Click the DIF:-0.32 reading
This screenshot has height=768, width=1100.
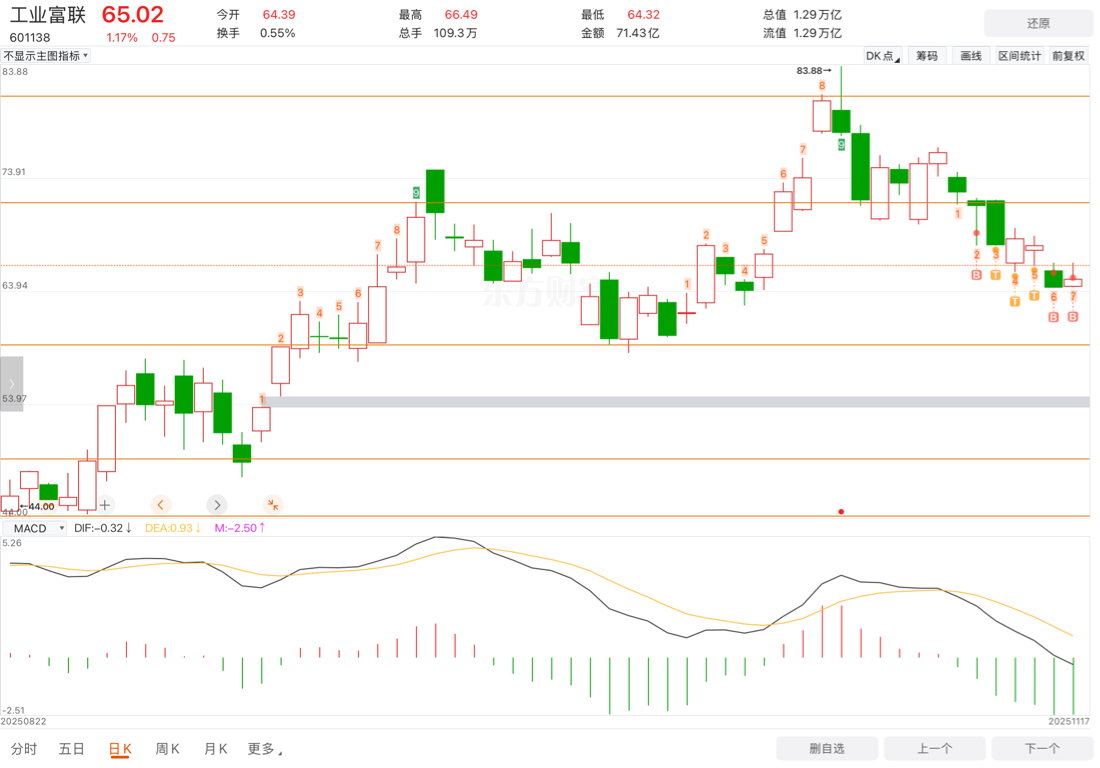[103, 528]
